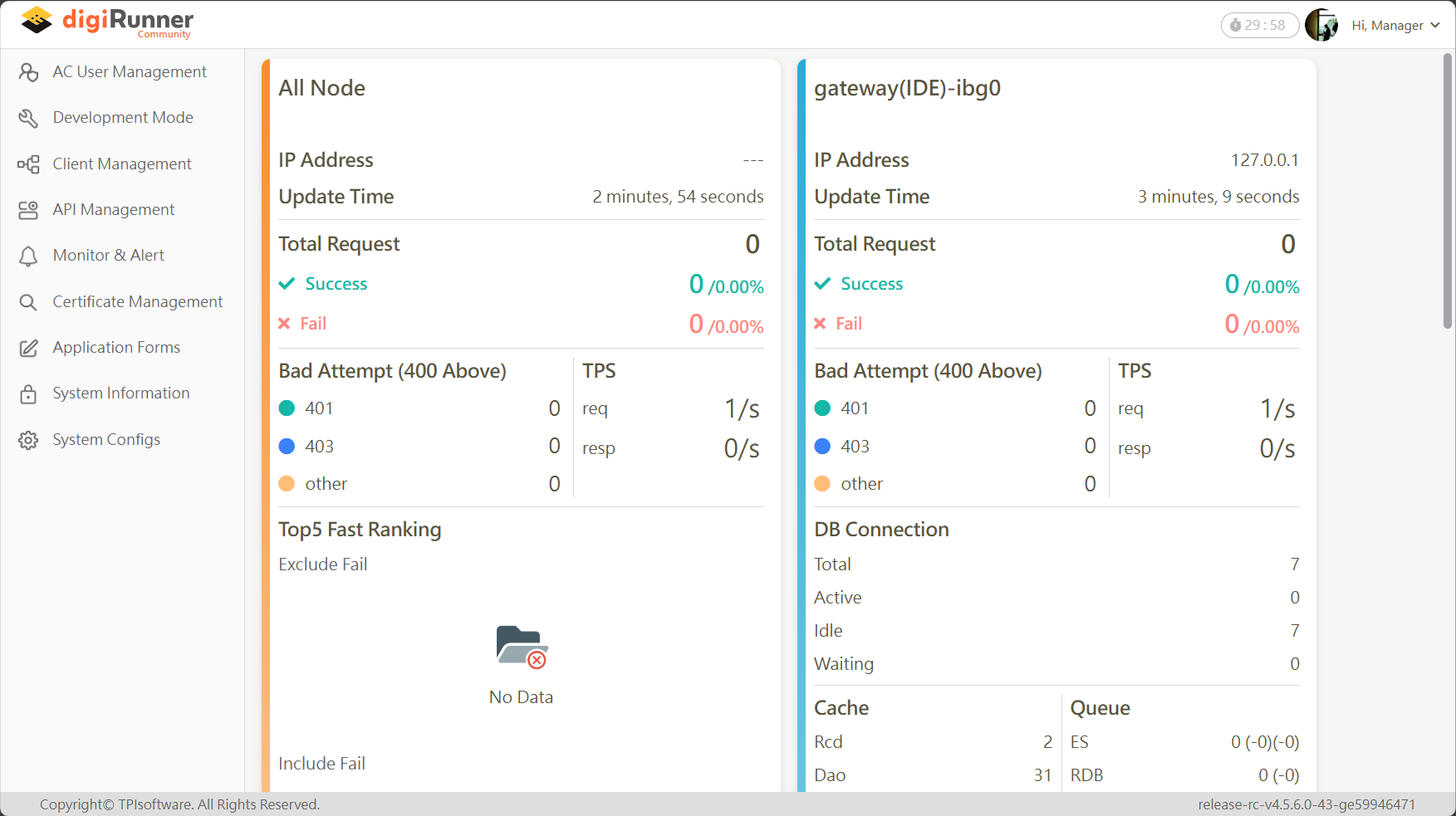1456x816 pixels.
Task: Click the Application Forms edit icon
Action: (28, 348)
